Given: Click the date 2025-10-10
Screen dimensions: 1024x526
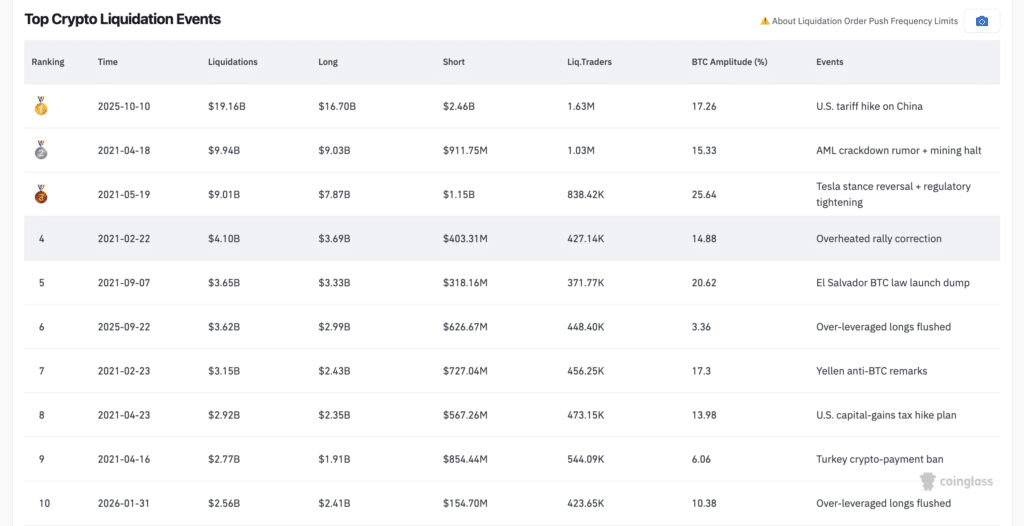Looking at the screenshot, I should (124, 106).
